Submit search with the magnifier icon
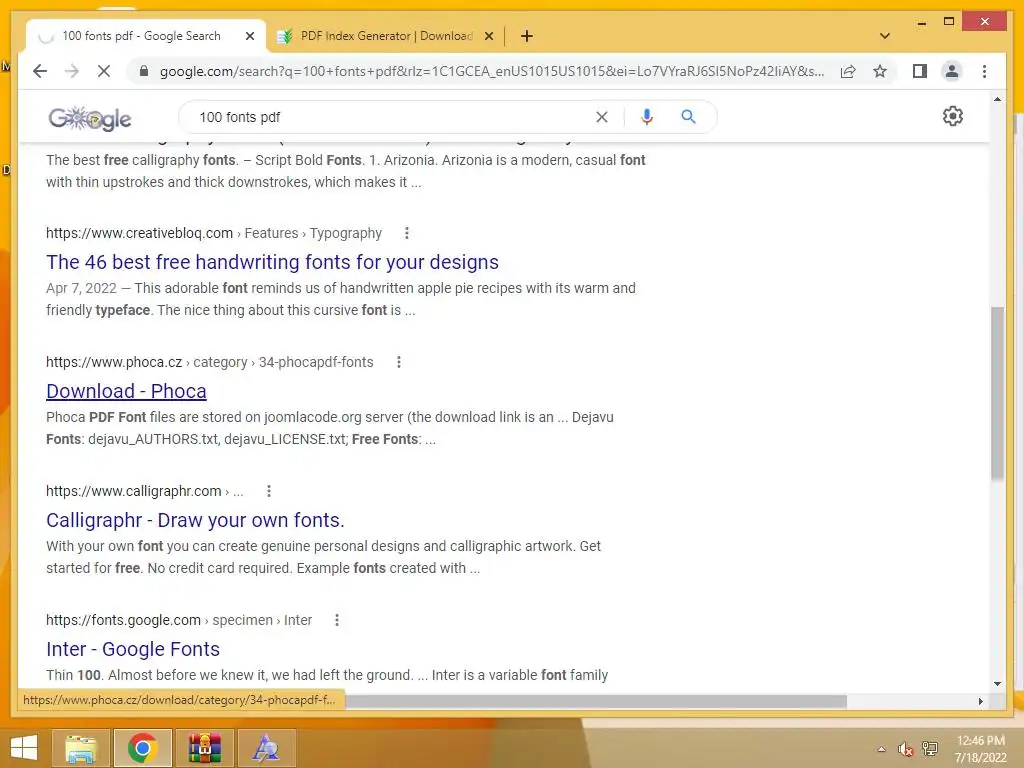This screenshot has height=768, width=1024. (688, 117)
